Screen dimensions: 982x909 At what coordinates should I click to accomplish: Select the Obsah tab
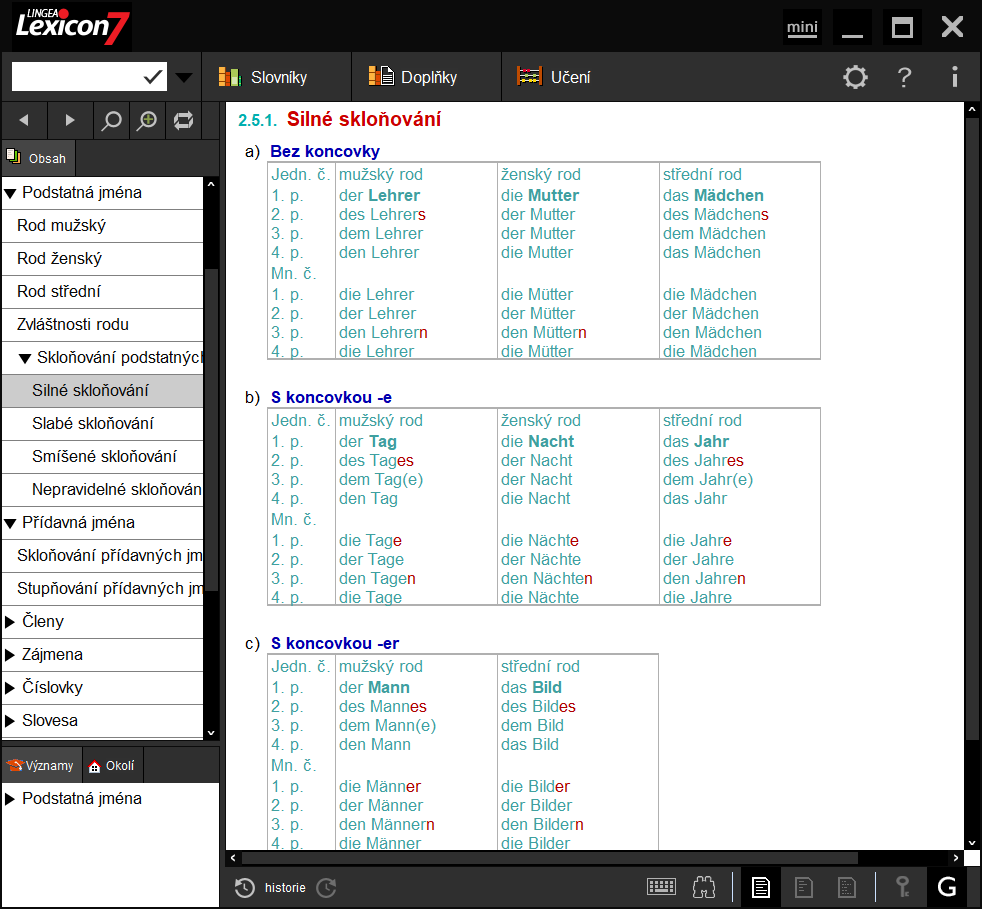38,158
